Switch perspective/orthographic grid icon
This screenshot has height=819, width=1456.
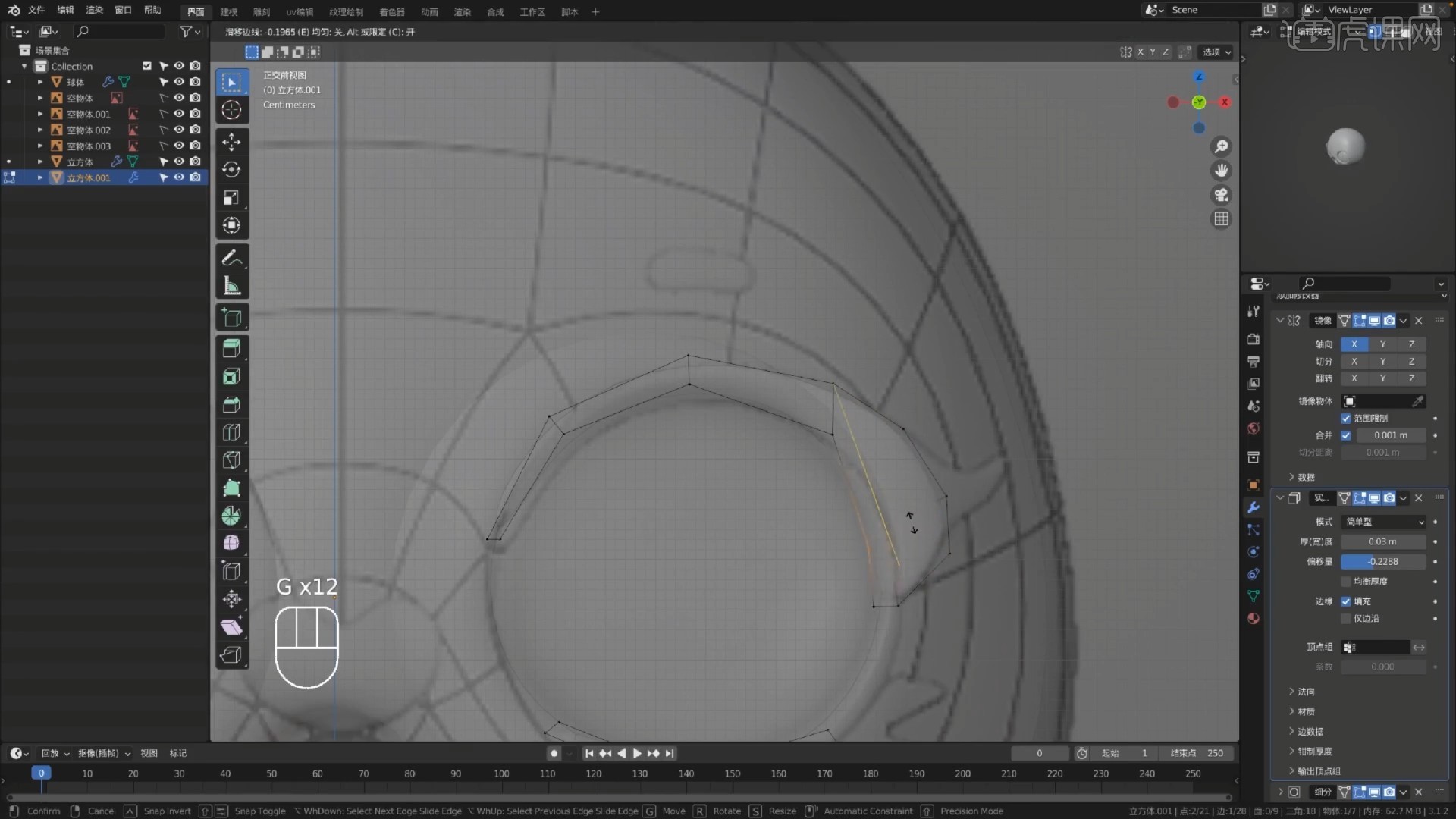[1221, 219]
